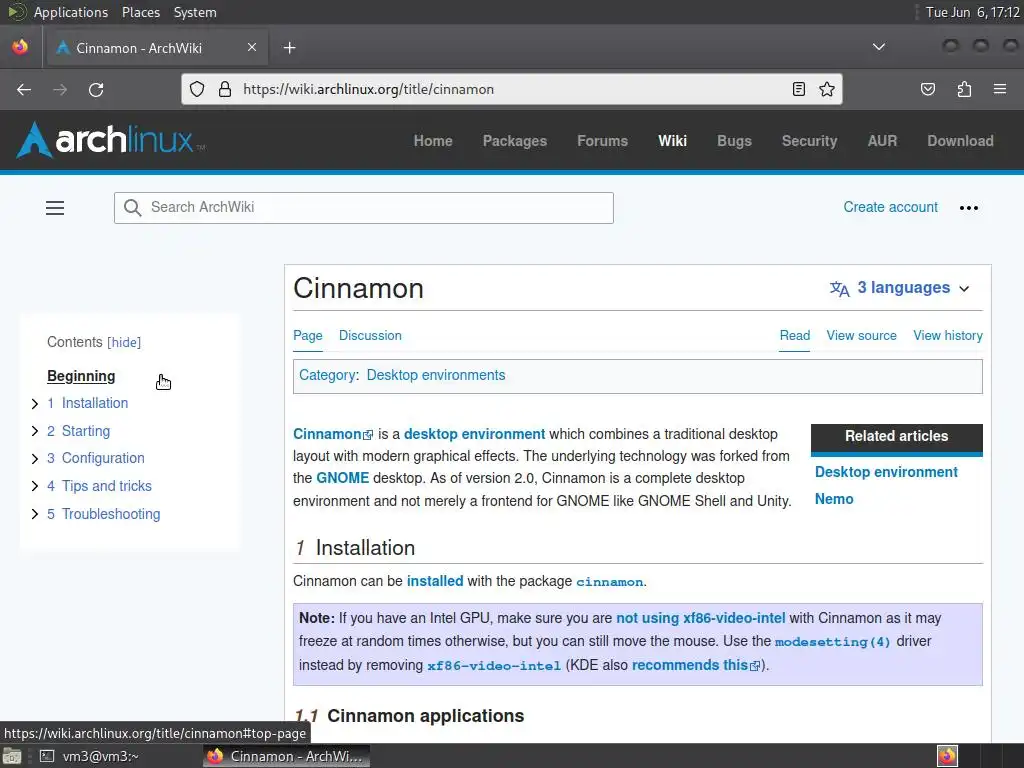Open the ArchWiki sidebar hamburger menu
The height and width of the screenshot is (768, 1024).
point(55,208)
